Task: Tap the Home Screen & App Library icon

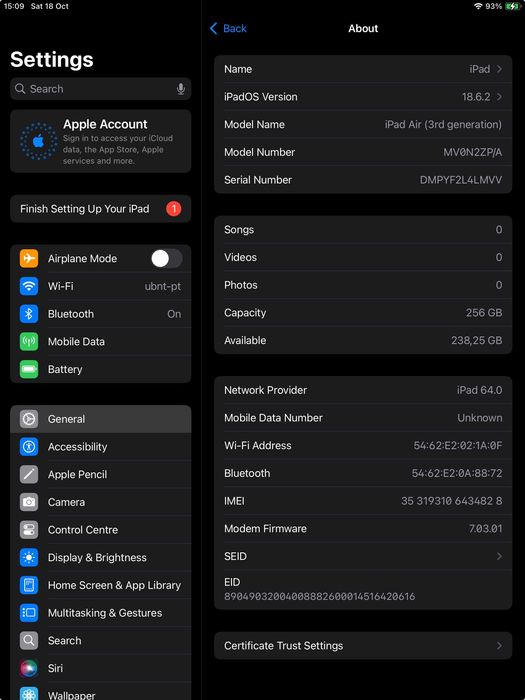Action: (x=29, y=585)
